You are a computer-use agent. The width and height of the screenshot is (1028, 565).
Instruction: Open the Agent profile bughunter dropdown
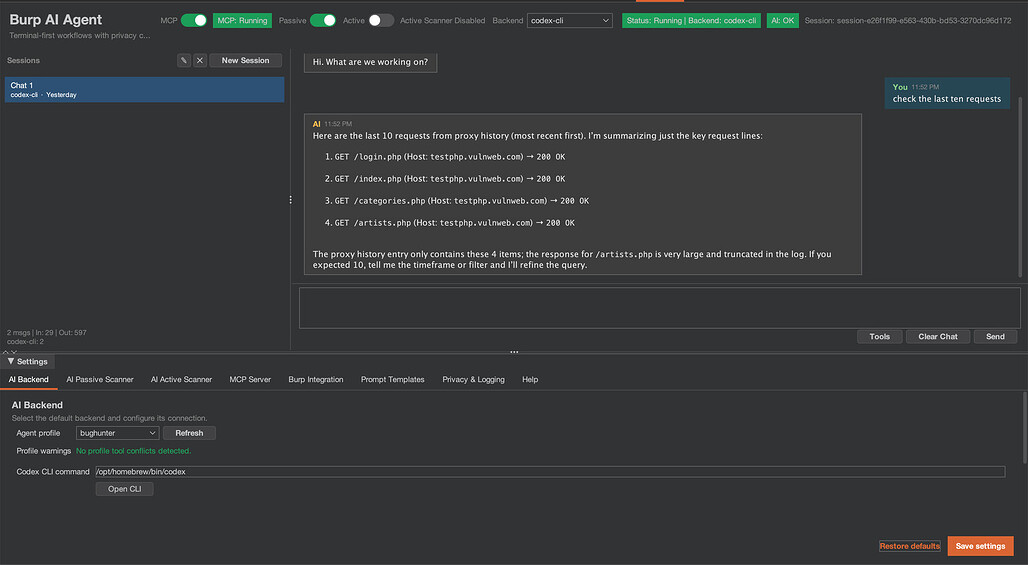117,433
